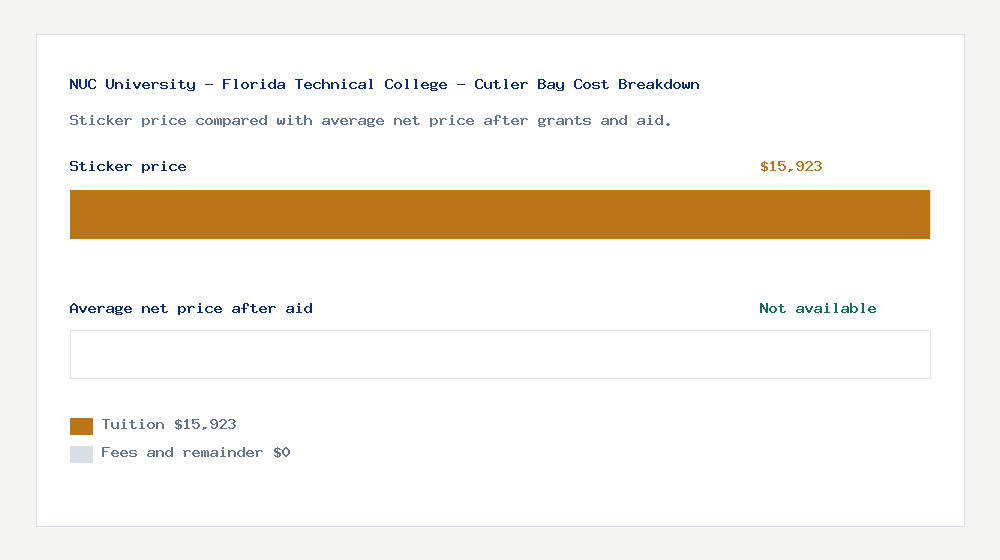Click Florida Technical College in the title
The height and width of the screenshot is (560, 1000).
pos(335,85)
